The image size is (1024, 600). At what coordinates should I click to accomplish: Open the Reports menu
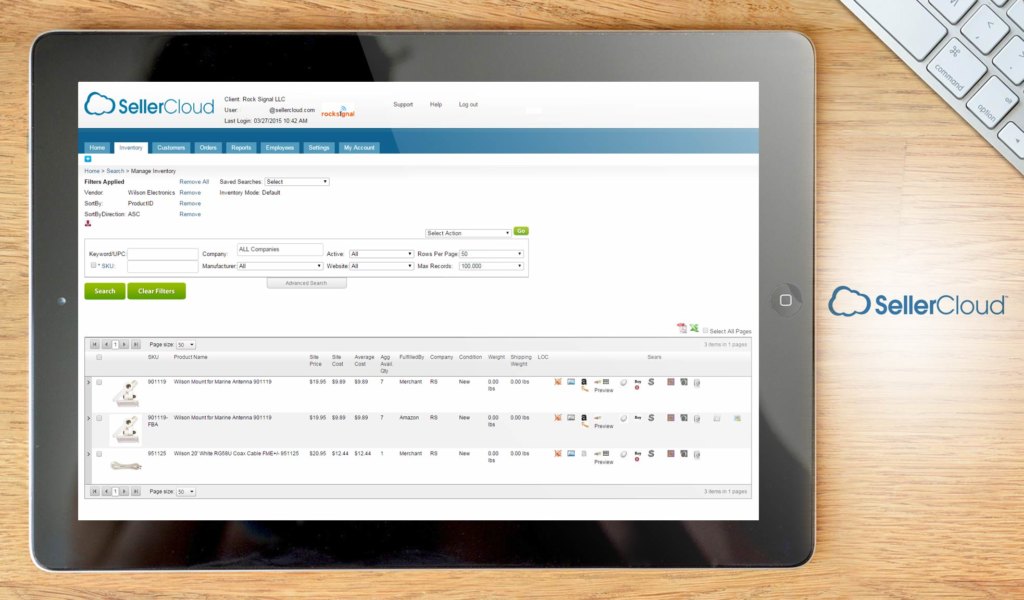coord(243,147)
